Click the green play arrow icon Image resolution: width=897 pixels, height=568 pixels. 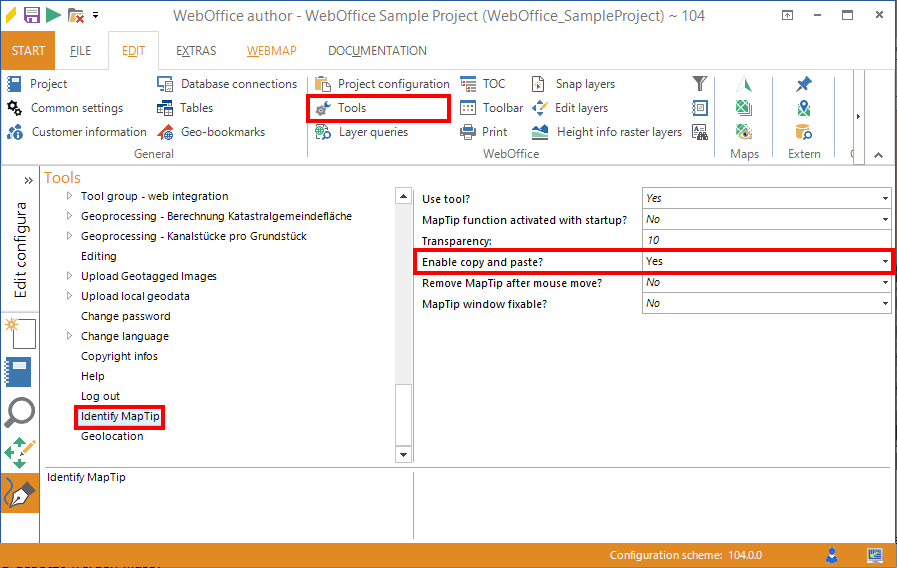click(53, 15)
